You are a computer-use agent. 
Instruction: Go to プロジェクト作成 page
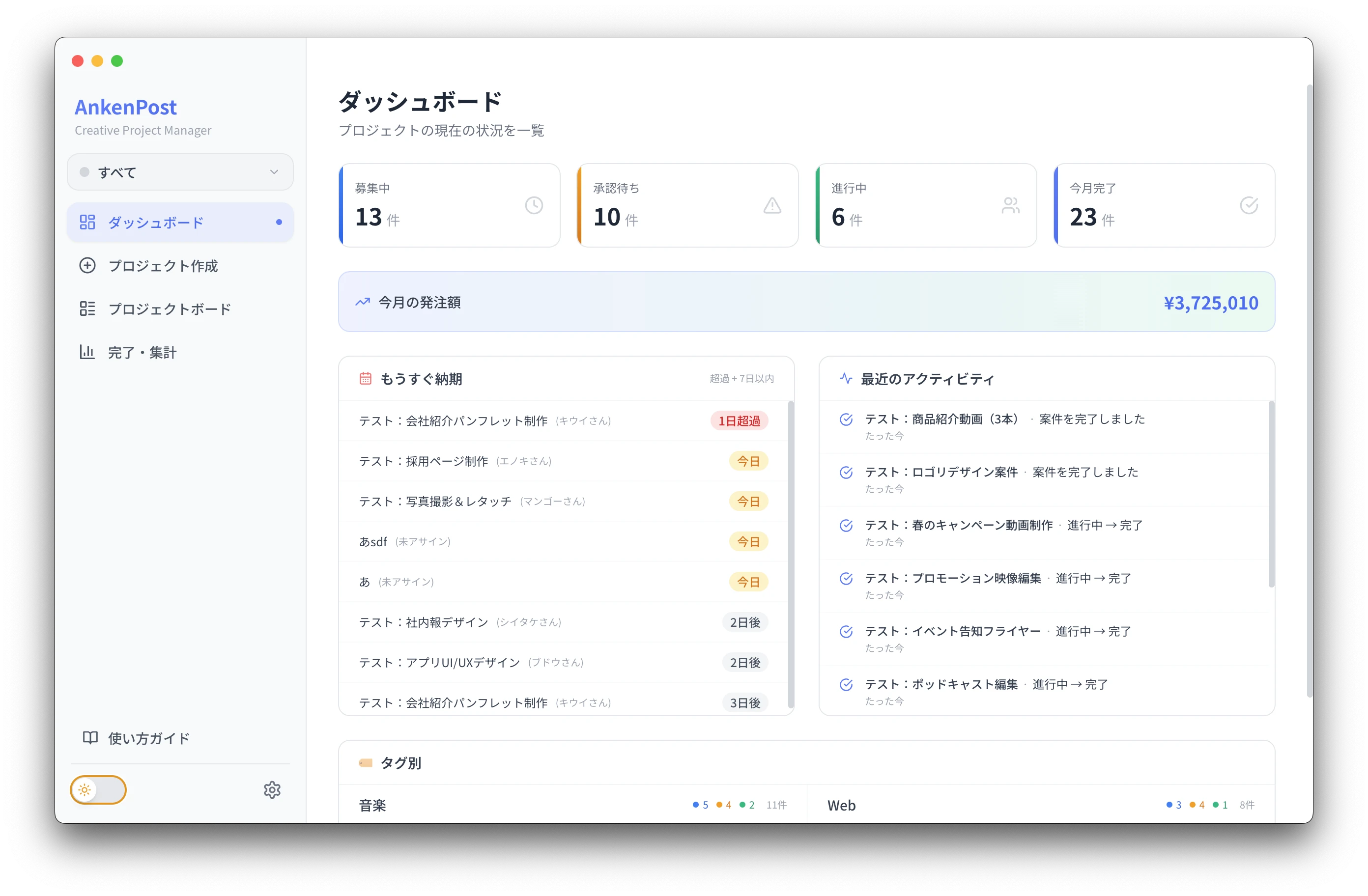pos(180,265)
